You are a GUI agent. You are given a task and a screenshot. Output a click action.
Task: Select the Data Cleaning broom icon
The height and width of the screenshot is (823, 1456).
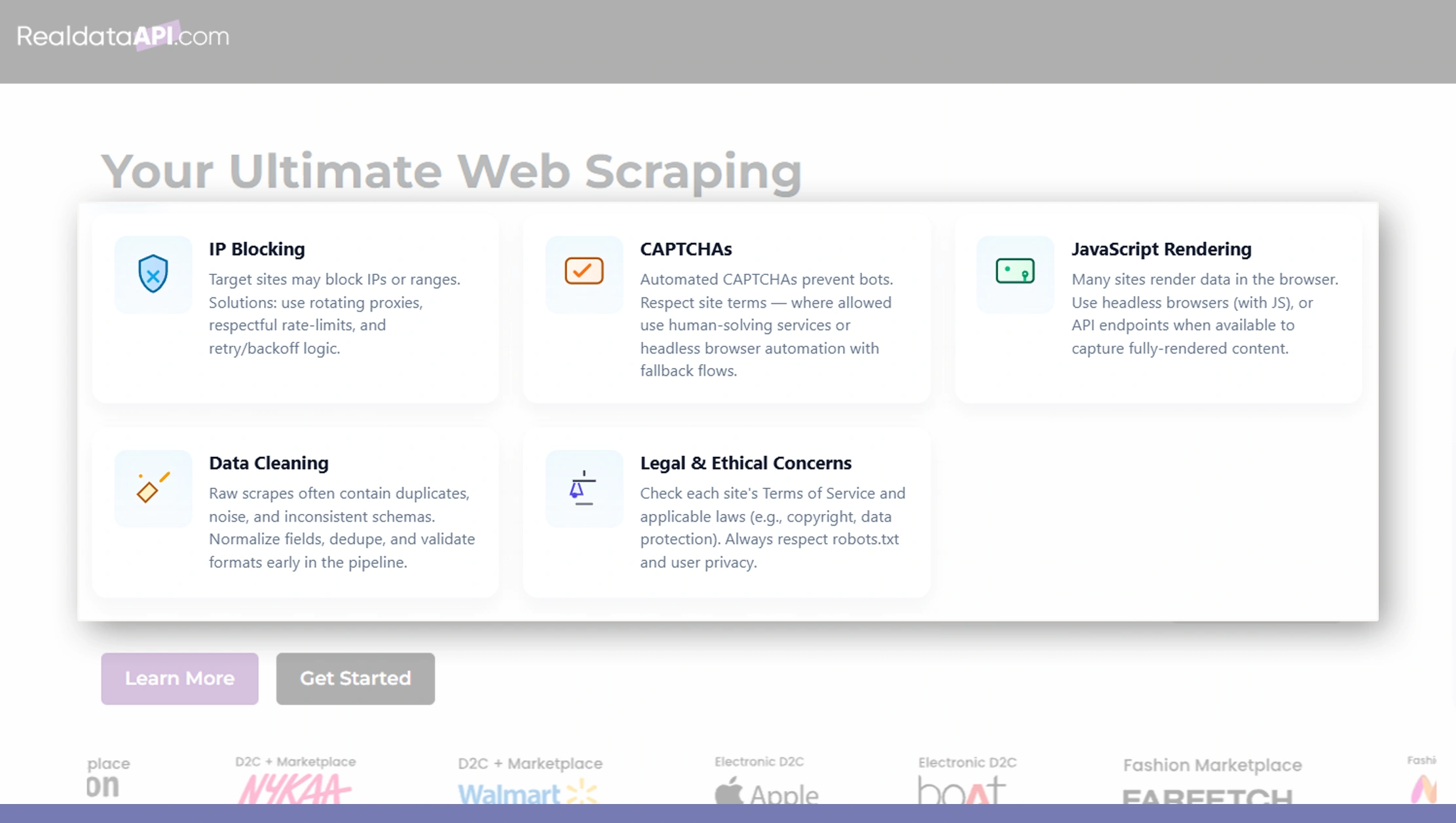pyautogui.click(x=153, y=488)
